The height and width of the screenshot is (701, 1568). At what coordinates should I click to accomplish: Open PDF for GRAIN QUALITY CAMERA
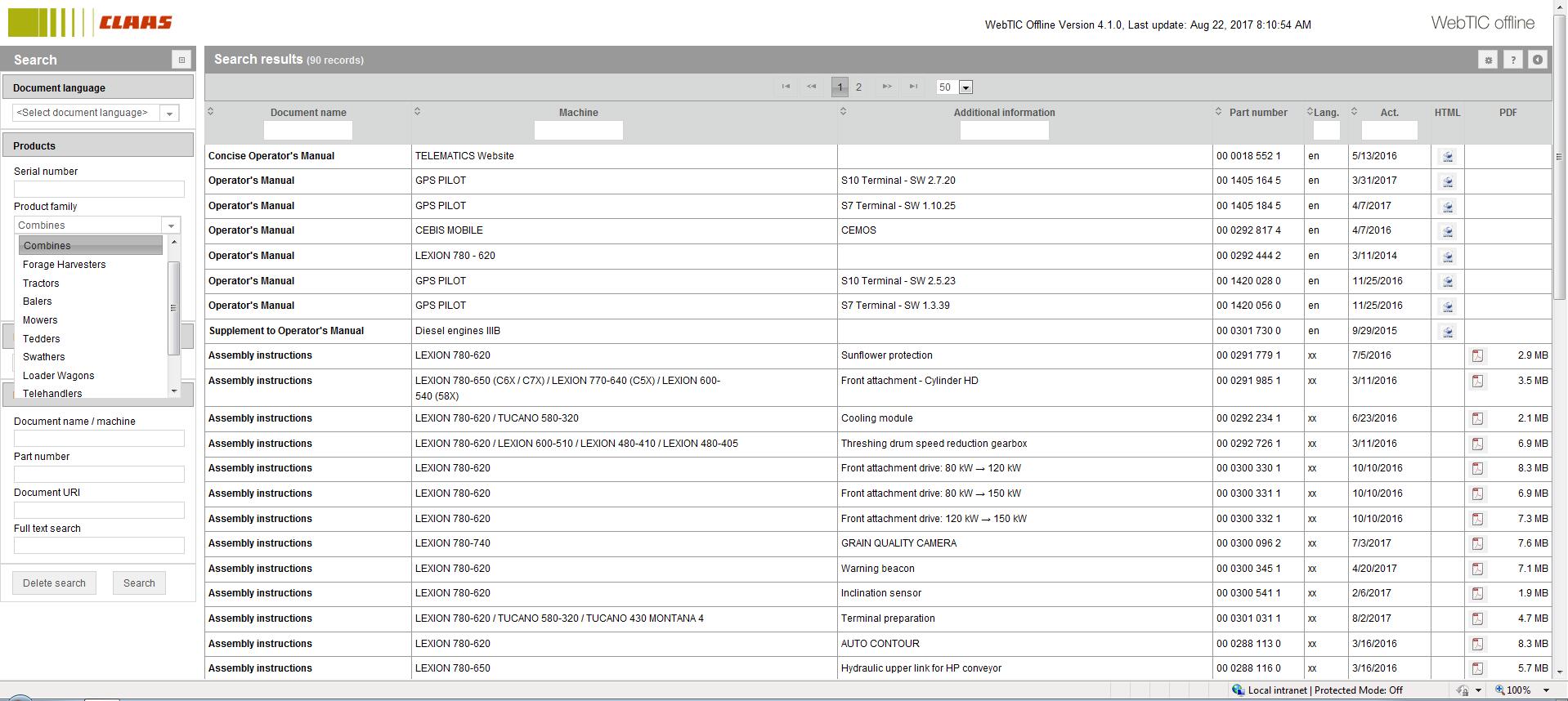[x=1477, y=544]
